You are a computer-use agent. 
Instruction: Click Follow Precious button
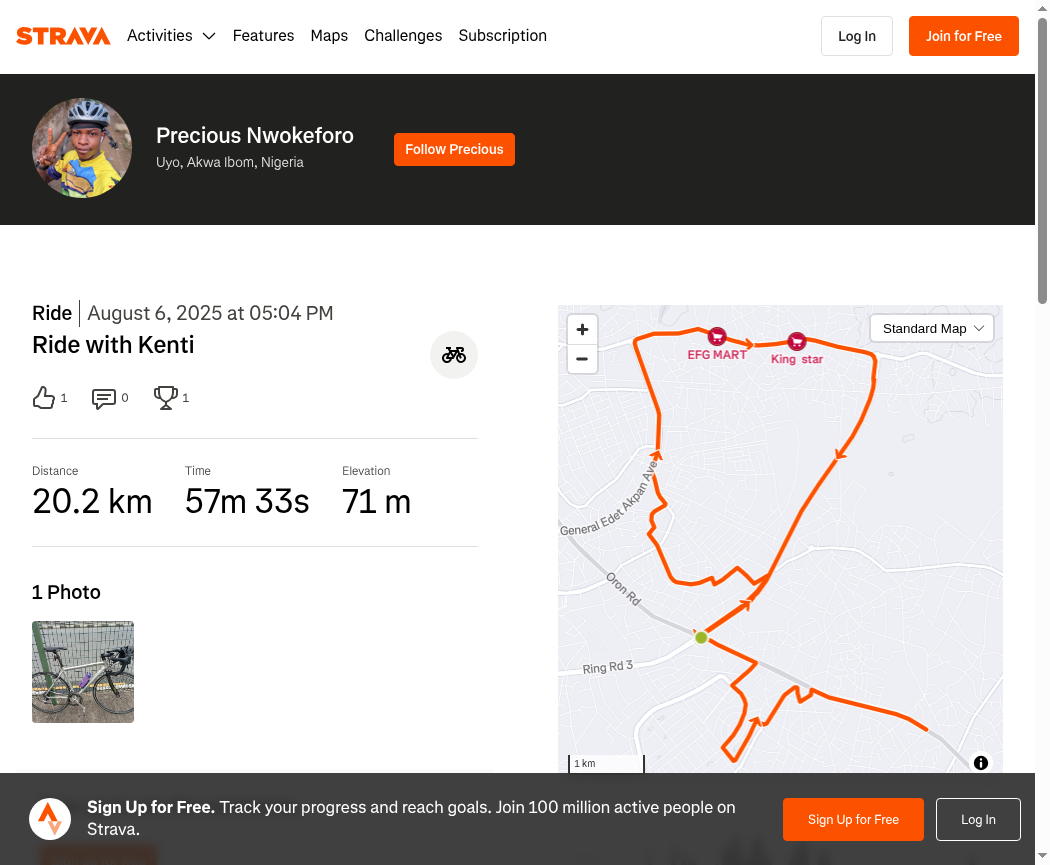[x=454, y=149]
